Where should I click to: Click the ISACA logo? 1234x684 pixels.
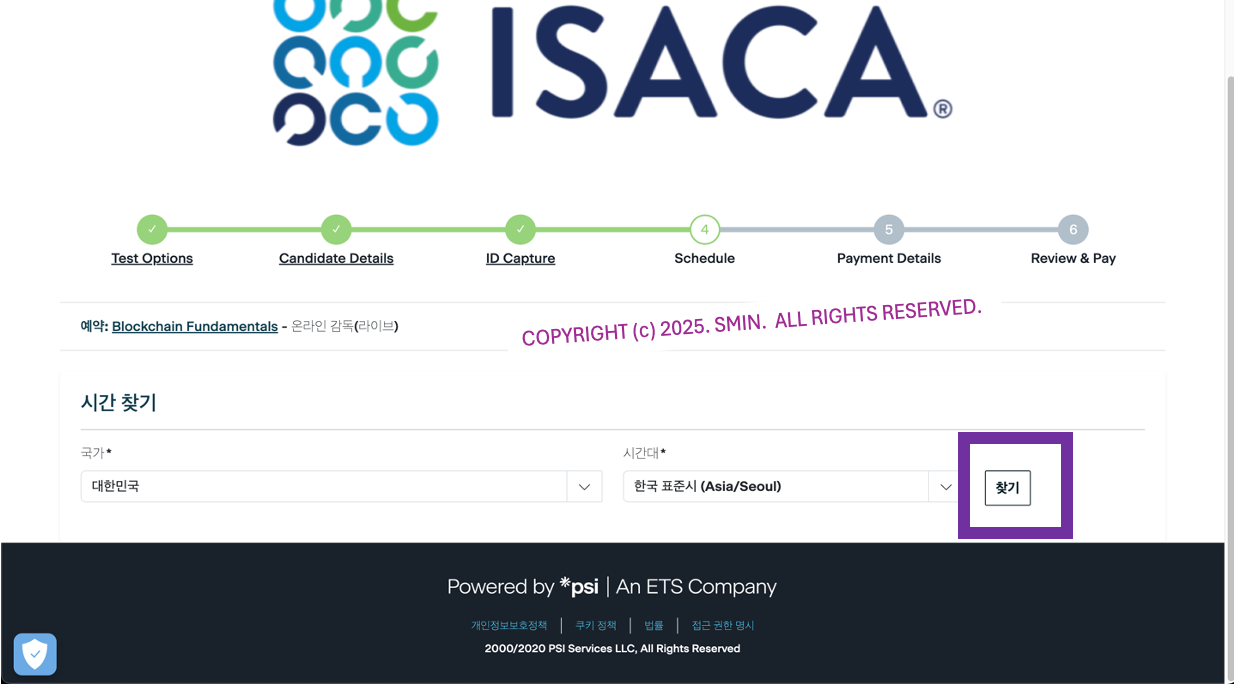(x=612, y=73)
